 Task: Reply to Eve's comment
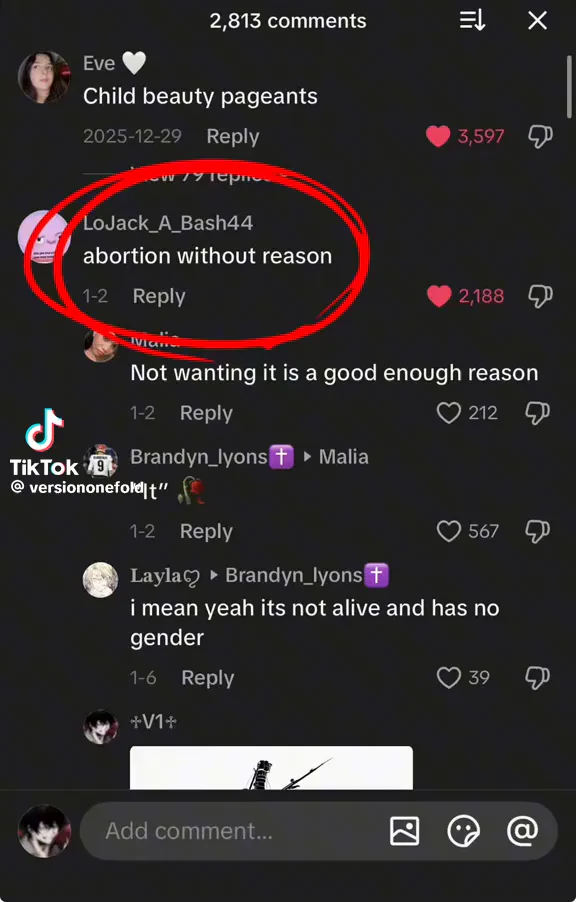pos(233,136)
